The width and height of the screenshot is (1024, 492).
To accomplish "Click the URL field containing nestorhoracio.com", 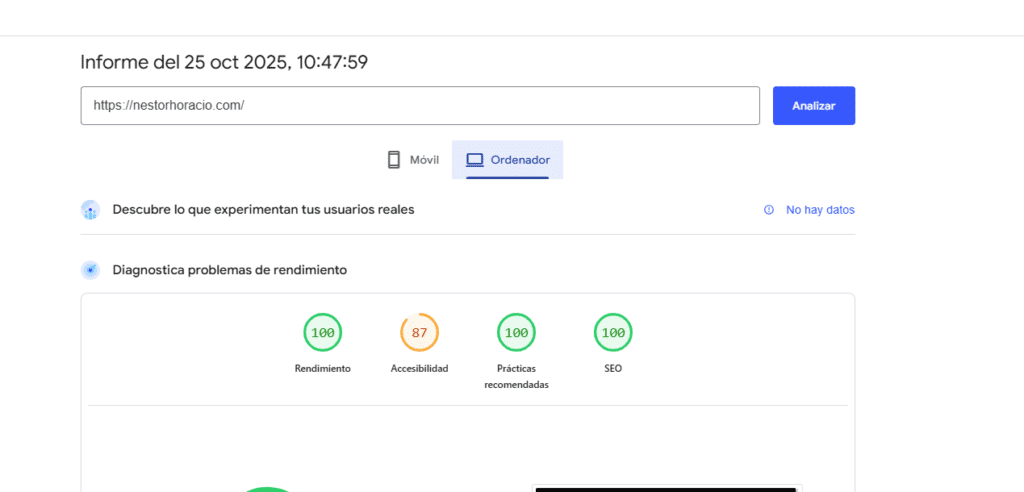I will click(x=420, y=105).
